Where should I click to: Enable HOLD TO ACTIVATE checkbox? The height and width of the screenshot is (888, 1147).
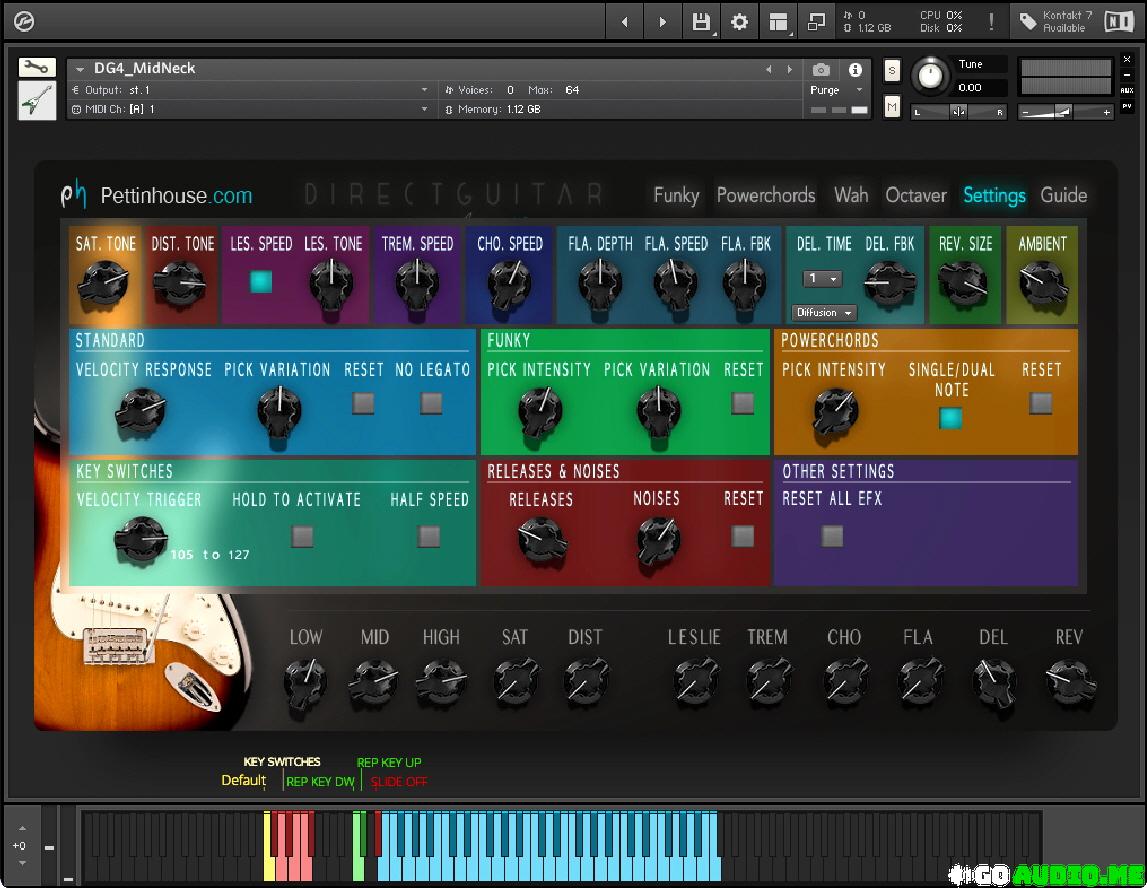[x=302, y=536]
